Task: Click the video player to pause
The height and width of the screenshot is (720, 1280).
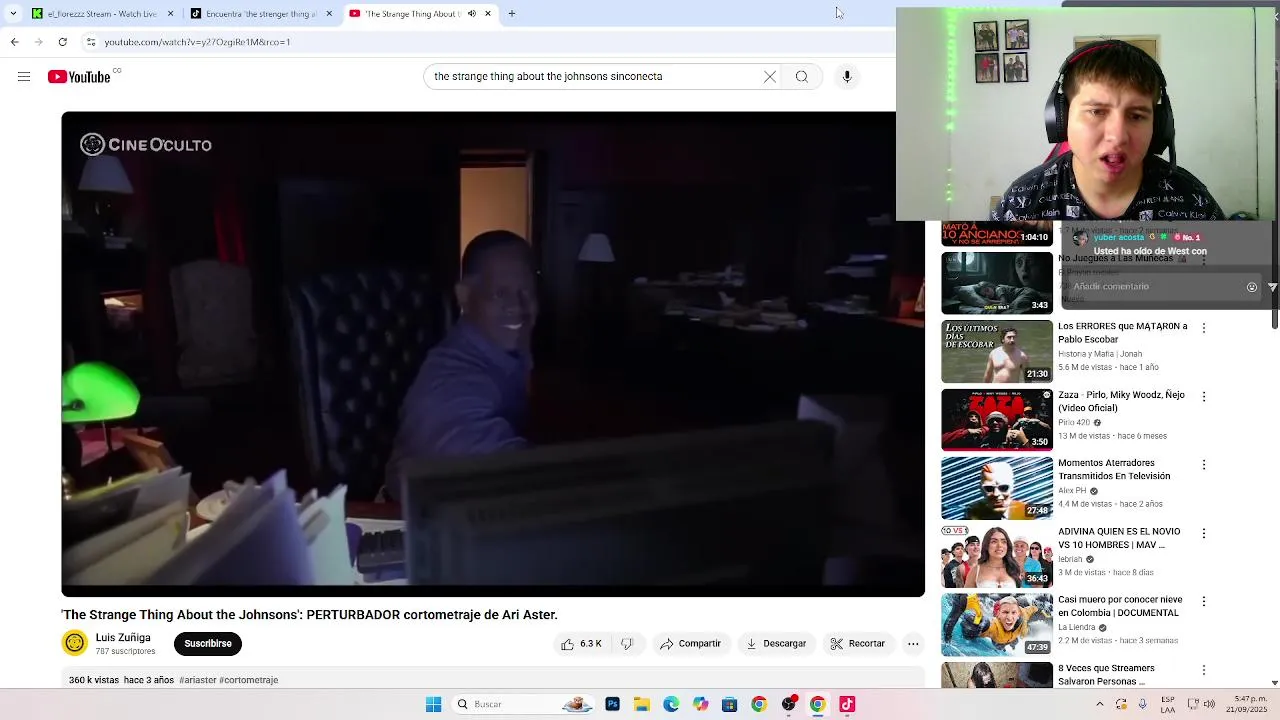Action: 493,354
